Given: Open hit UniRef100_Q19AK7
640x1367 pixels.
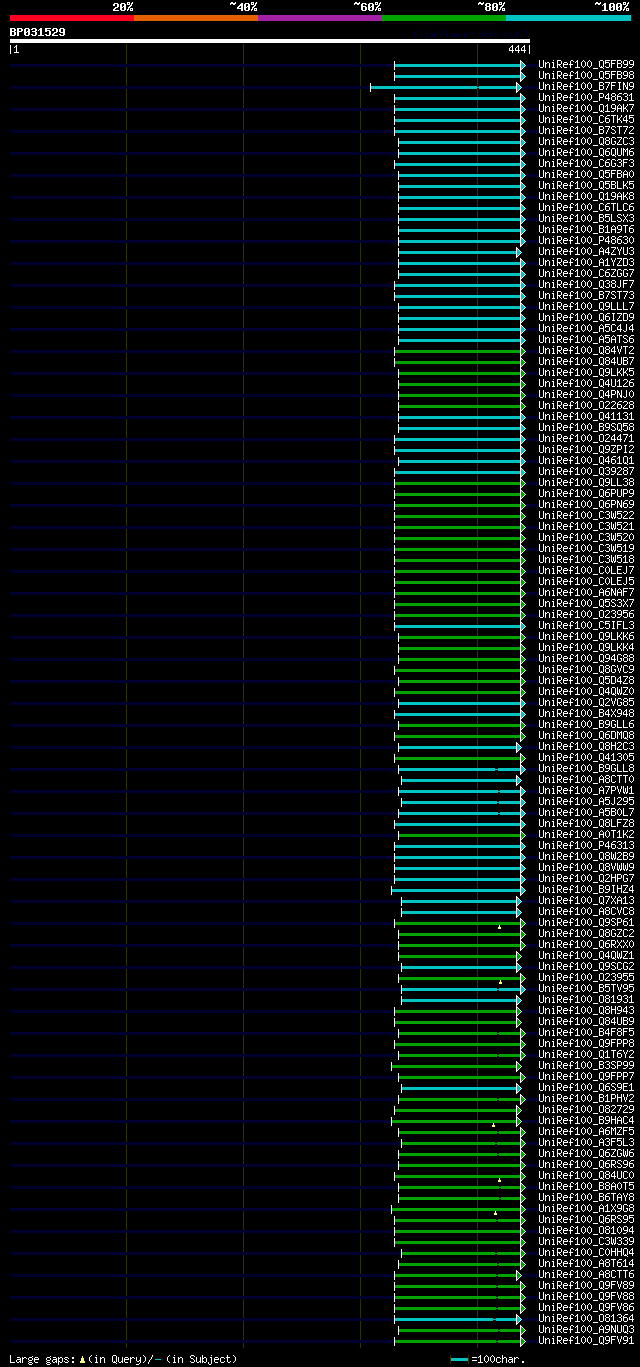Looking at the screenshot, I should tap(586, 108).
